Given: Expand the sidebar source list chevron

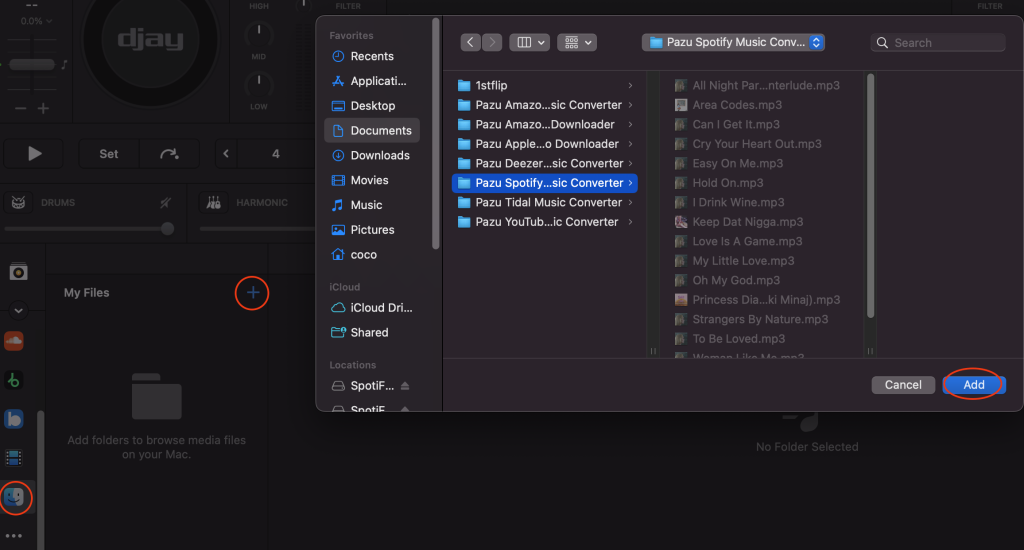Looking at the screenshot, I should [x=18, y=310].
